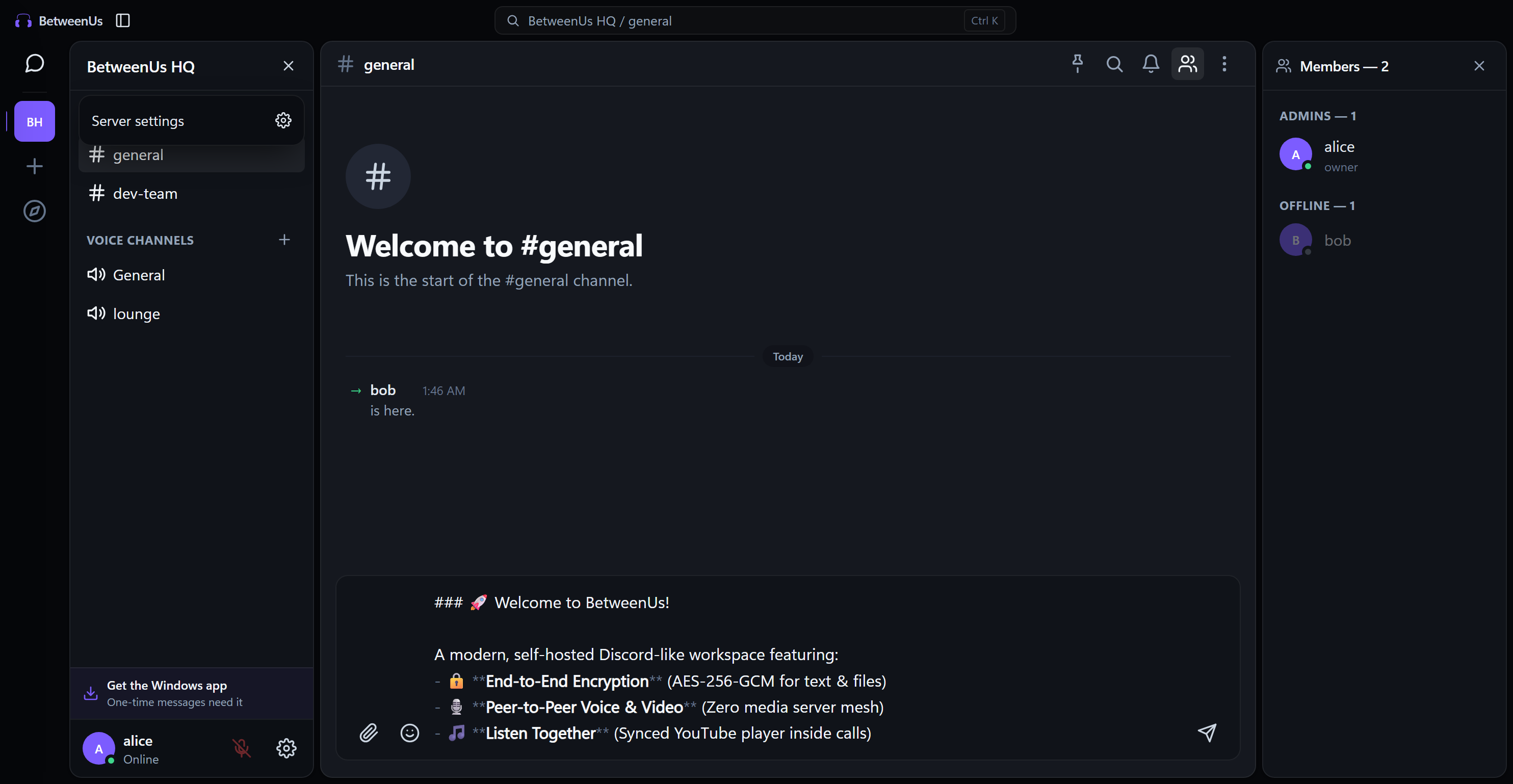Click the Members — 2 panel title

(1344, 66)
